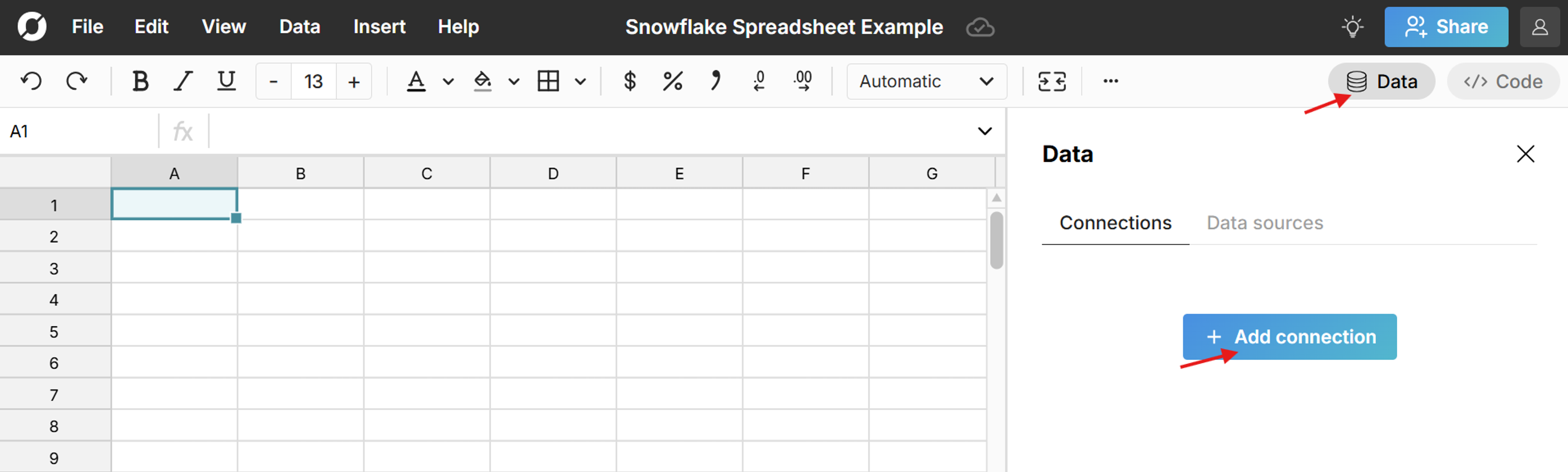This screenshot has height=472, width=1568.
Task: Toggle bold formatting
Action: point(140,81)
